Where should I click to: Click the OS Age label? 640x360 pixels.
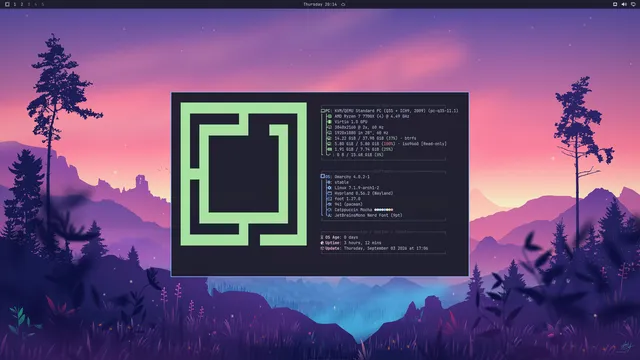click(333, 237)
